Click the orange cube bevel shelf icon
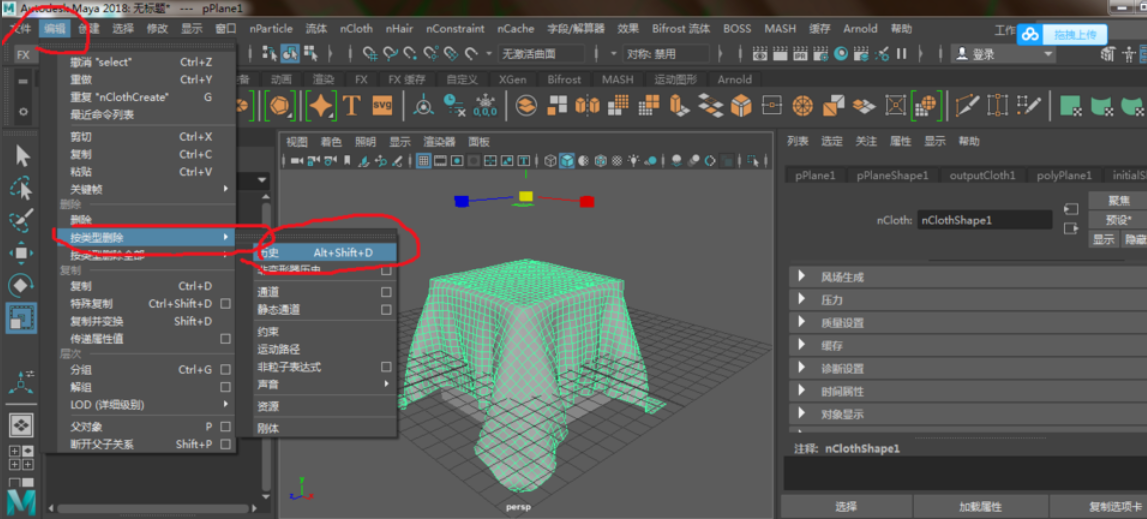The image size is (1147, 519). tap(741, 106)
